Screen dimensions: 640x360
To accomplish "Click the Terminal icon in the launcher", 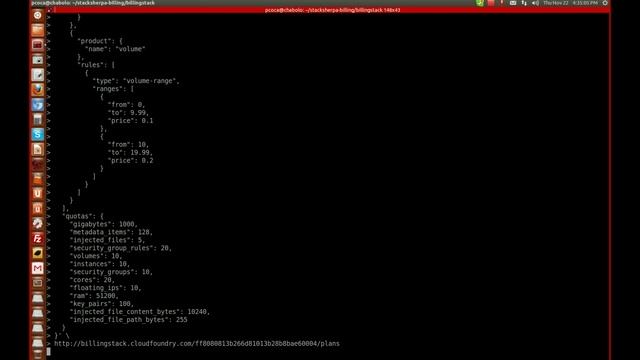I will click(38, 45).
